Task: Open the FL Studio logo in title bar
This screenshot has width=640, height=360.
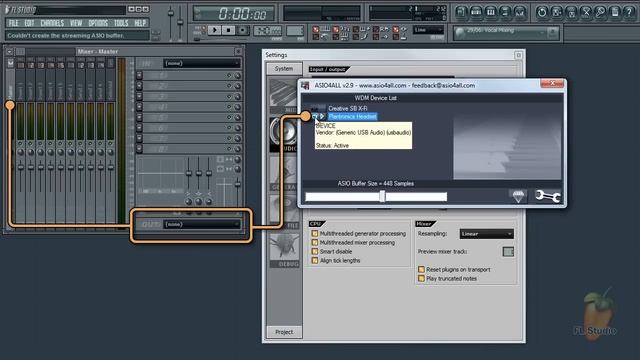Action: [x=20, y=9]
